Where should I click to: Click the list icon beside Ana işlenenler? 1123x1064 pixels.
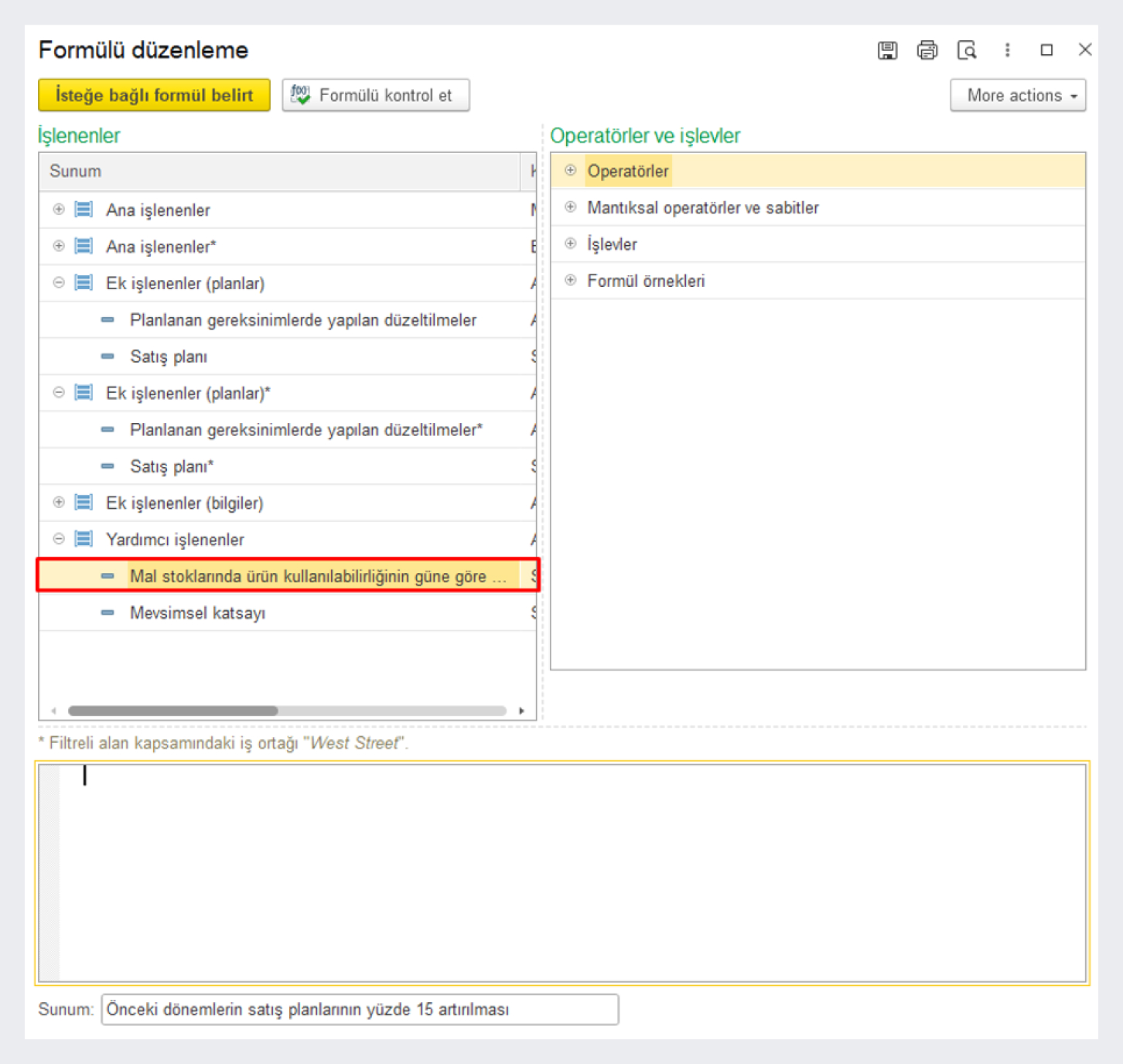click(x=84, y=210)
